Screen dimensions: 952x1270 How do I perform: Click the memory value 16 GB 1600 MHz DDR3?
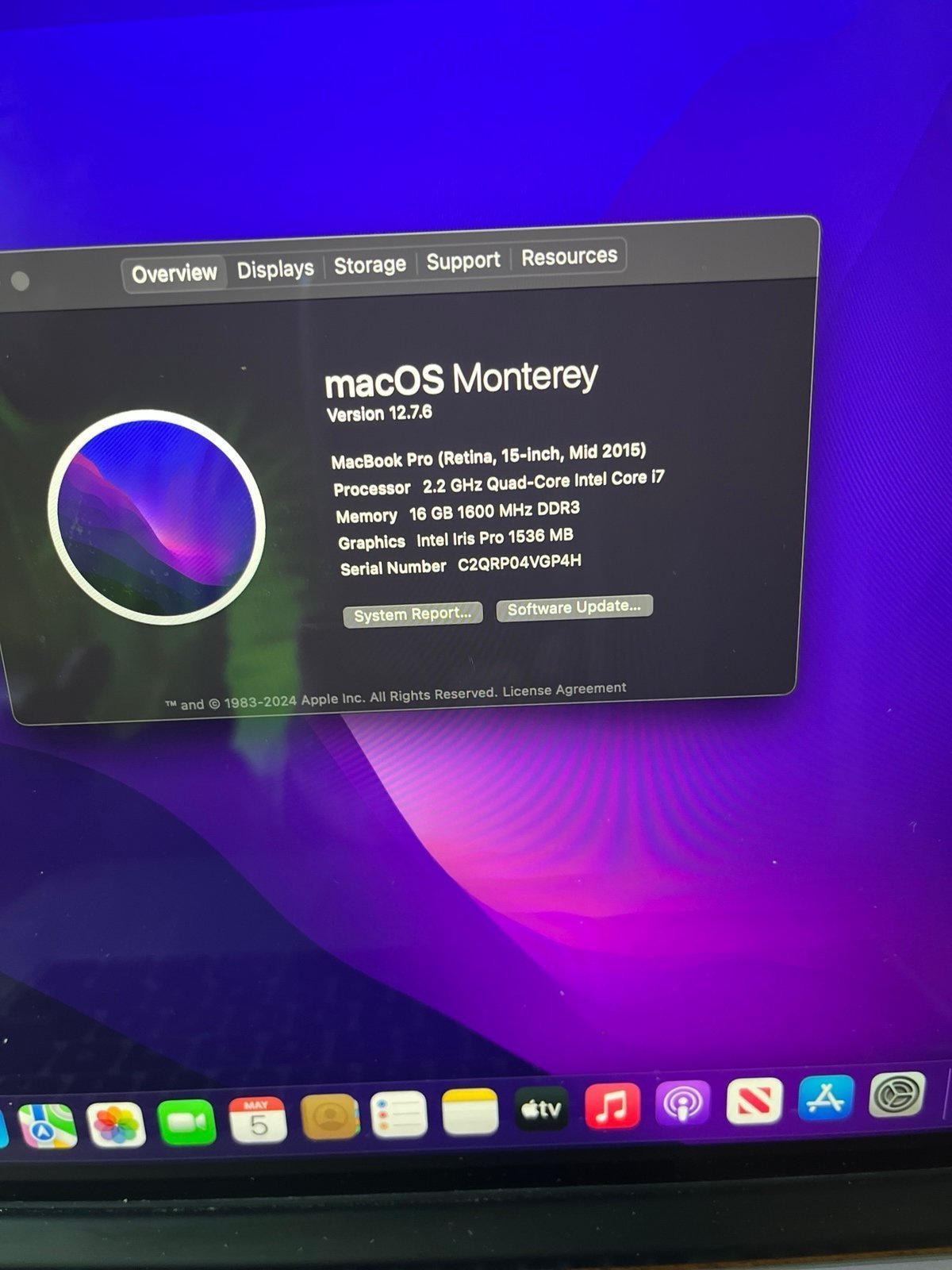(494, 511)
